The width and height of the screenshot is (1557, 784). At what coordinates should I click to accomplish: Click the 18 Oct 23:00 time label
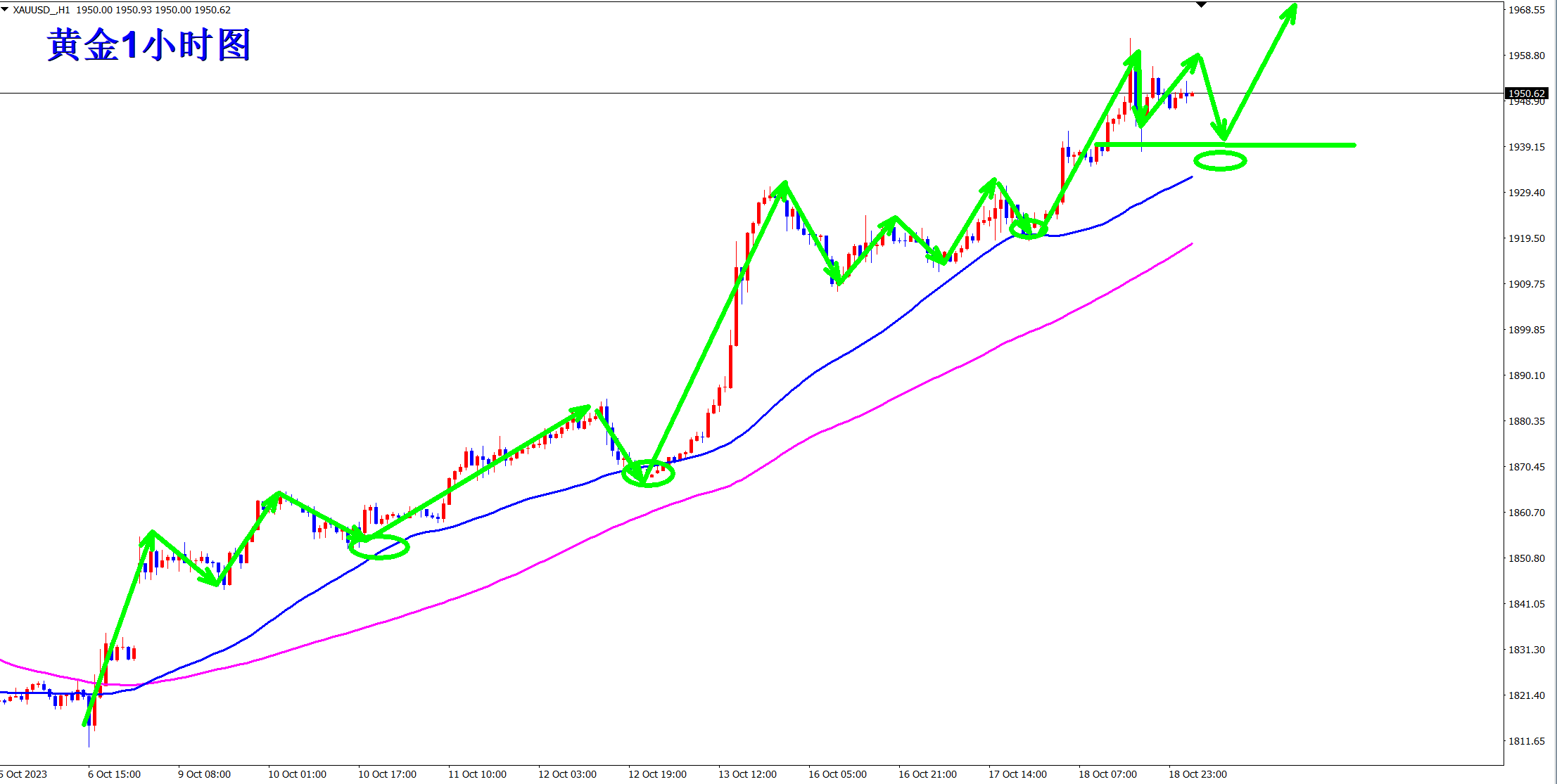click(1197, 774)
